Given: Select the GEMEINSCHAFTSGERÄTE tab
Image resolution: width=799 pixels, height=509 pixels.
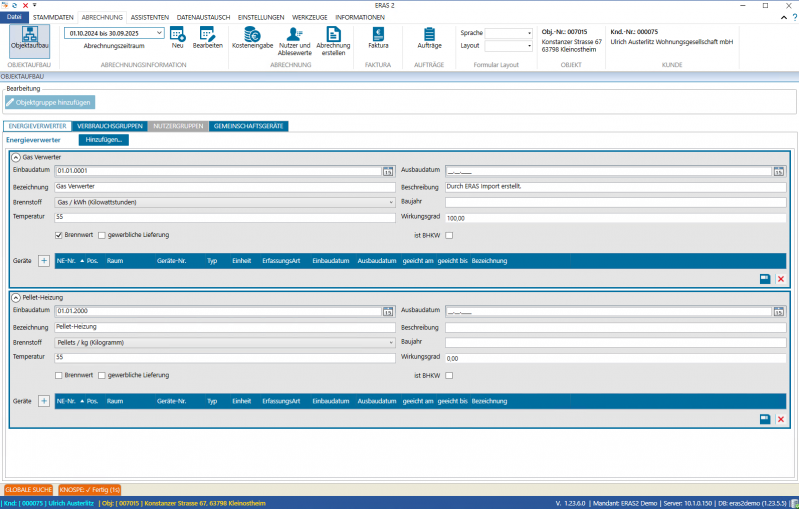Looking at the screenshot, I should point(248,126).
